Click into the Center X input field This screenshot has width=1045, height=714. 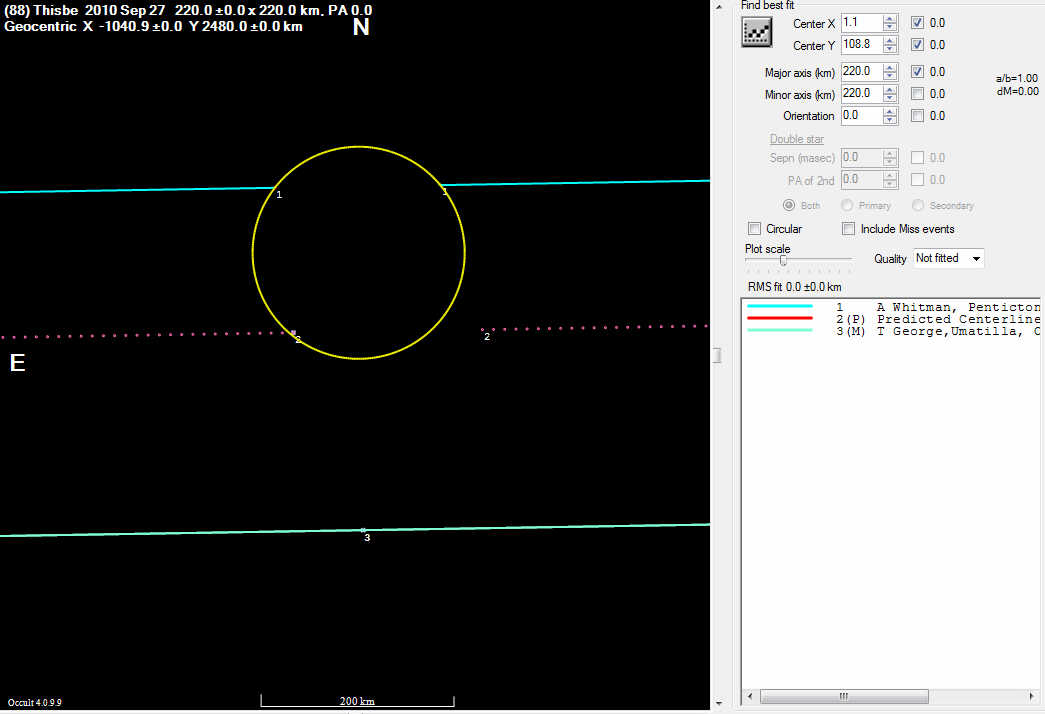pyautogui.click(x=860, y=22)
